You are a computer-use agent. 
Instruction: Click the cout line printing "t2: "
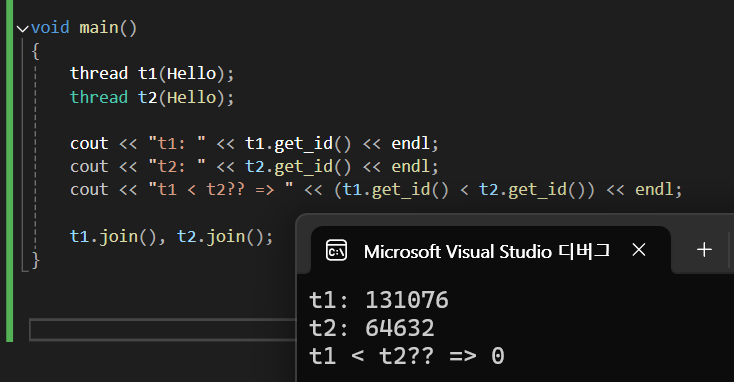pos(254,167)
